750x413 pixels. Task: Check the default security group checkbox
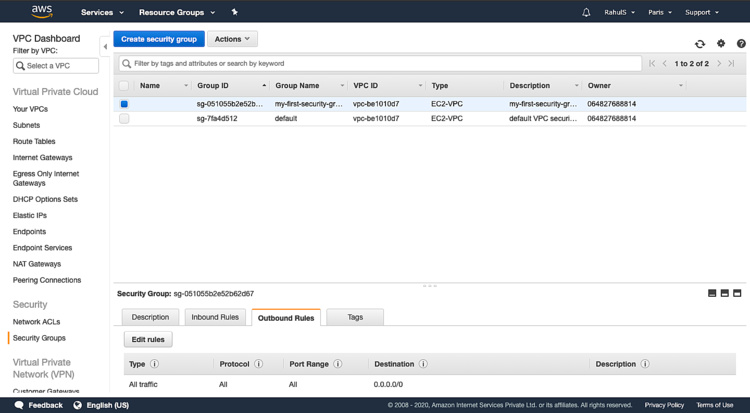[124, 119]
